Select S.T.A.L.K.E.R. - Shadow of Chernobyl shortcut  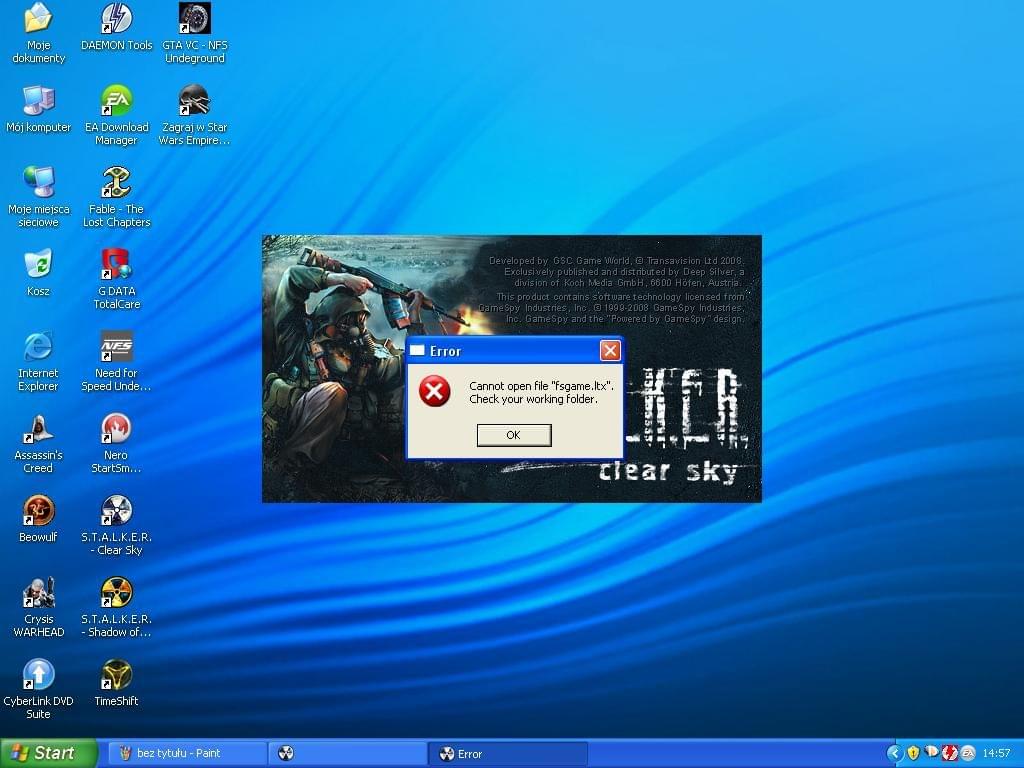click(116, 607)
